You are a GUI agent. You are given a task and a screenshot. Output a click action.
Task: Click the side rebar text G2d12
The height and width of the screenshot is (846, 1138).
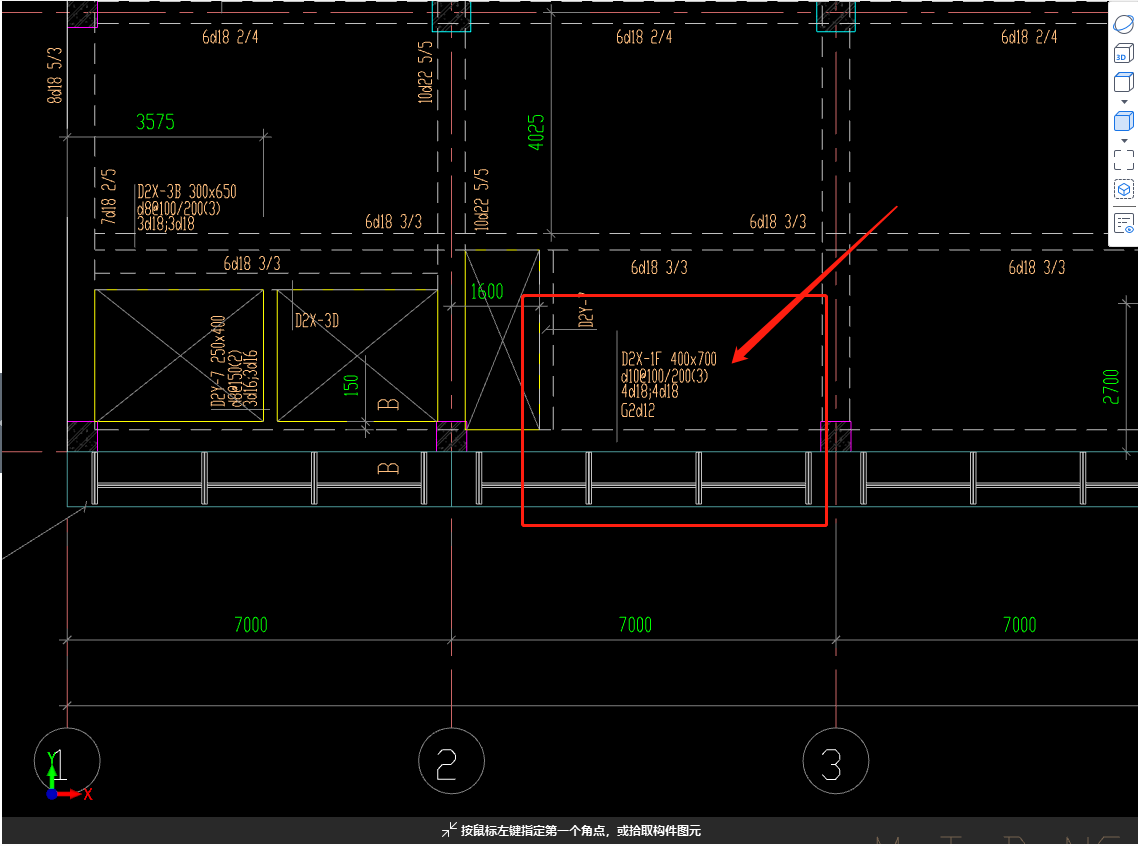(638, 411)
